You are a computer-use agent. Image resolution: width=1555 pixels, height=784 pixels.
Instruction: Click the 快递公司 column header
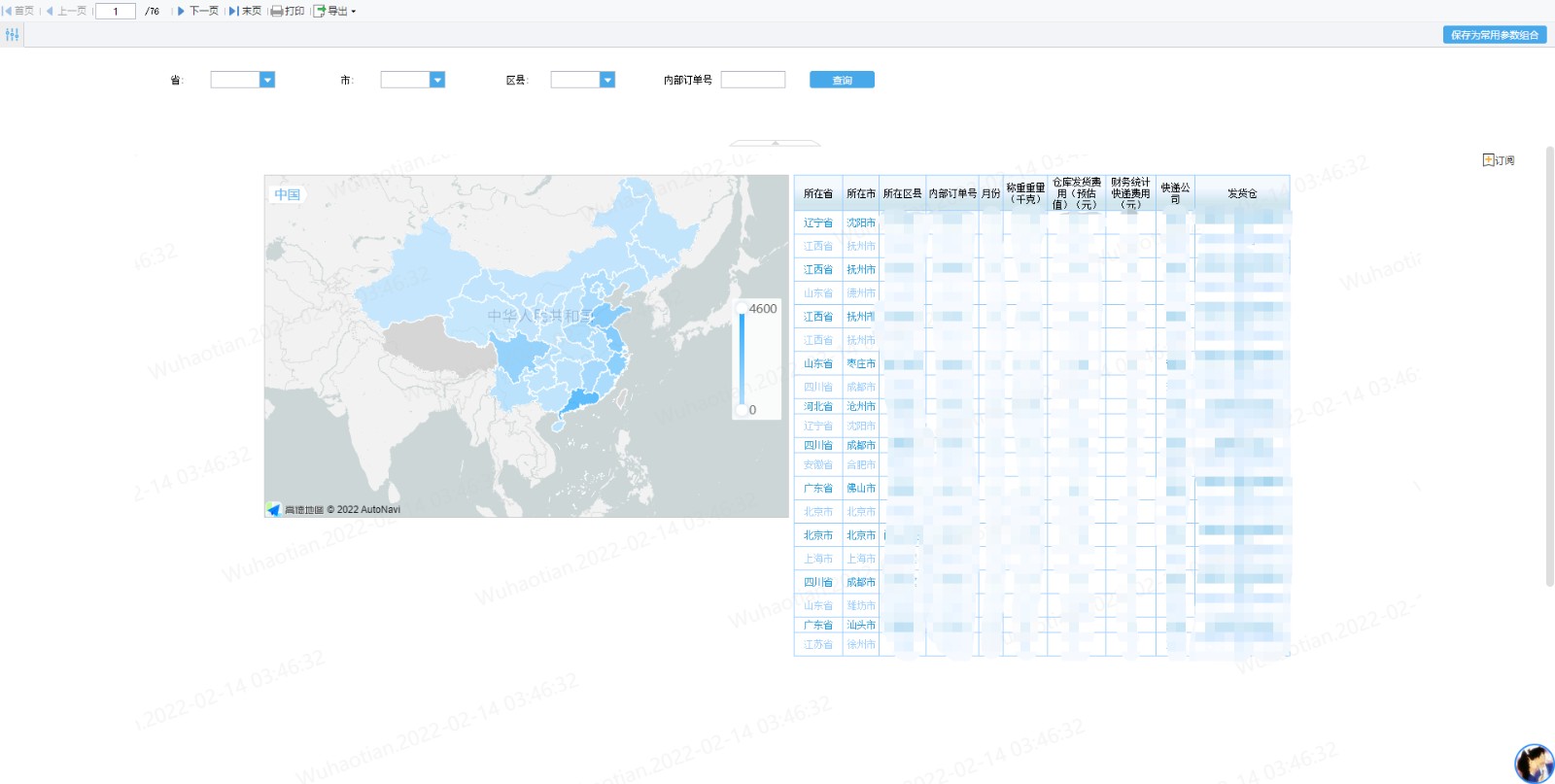click(x=1176, y=193)
